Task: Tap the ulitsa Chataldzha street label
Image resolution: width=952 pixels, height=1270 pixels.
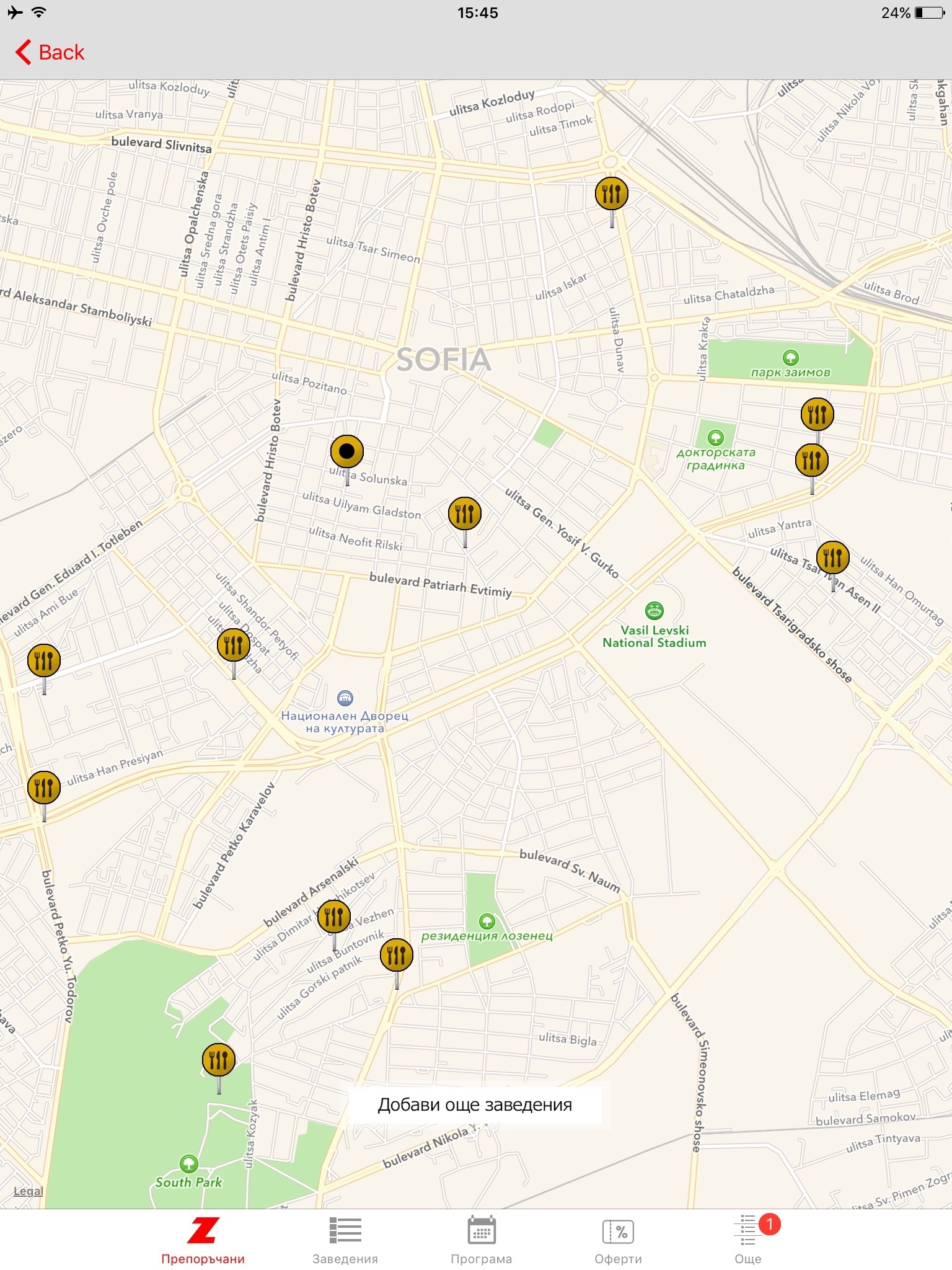Action: (x=729, y=294)
